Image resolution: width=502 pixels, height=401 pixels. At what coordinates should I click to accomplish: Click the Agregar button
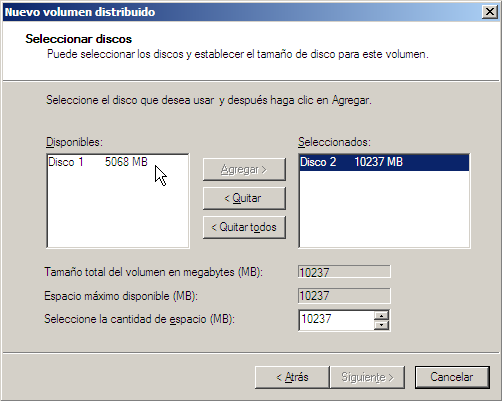pyautogui.click(x=244, y=170)
